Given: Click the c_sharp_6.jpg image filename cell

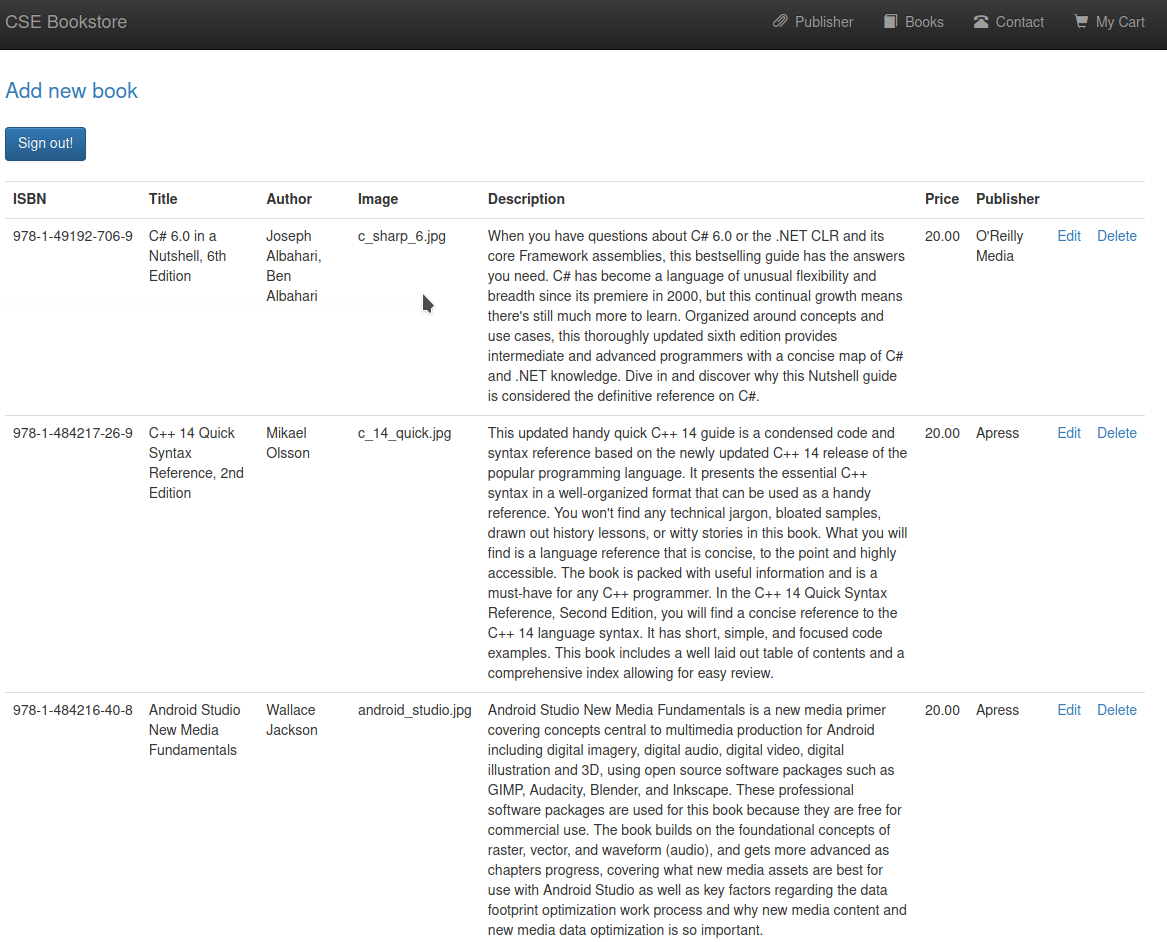Looking at the screenshot, I should [402, 236].
